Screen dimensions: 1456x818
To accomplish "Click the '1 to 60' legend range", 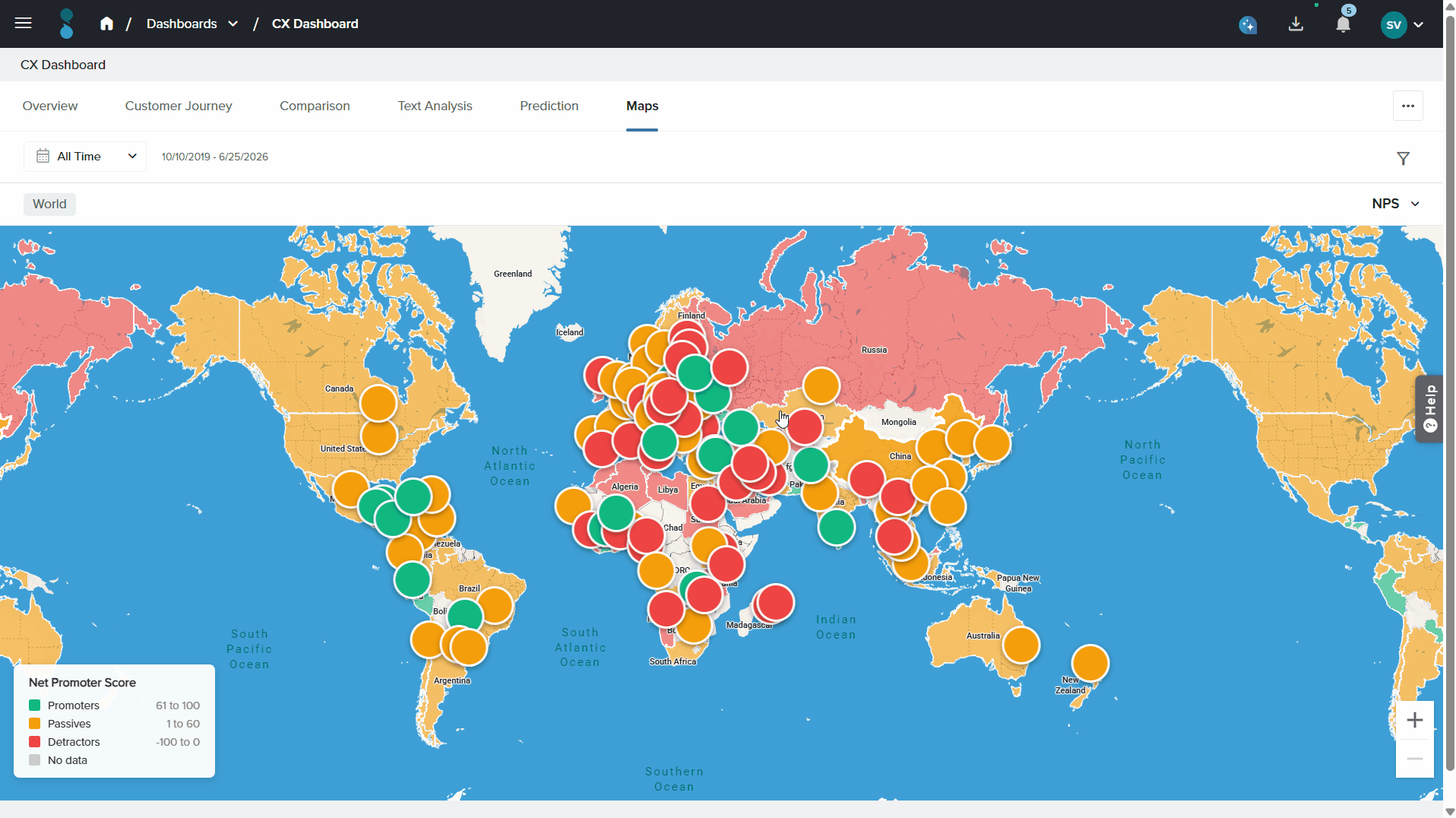I will coord(183,724).
